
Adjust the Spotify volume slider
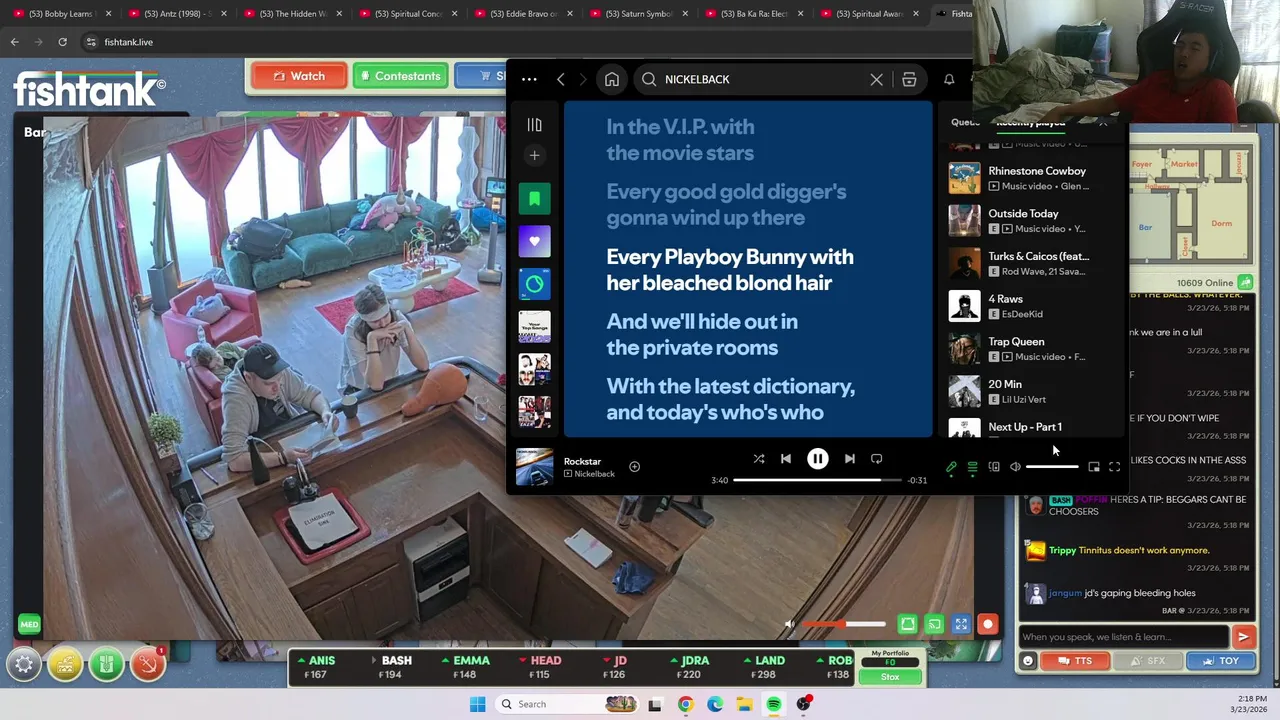[x=1052, y=467]
